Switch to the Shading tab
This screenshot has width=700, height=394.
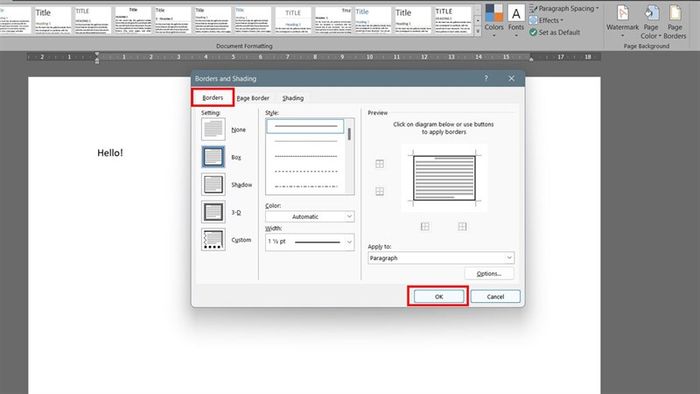point(293,98)
